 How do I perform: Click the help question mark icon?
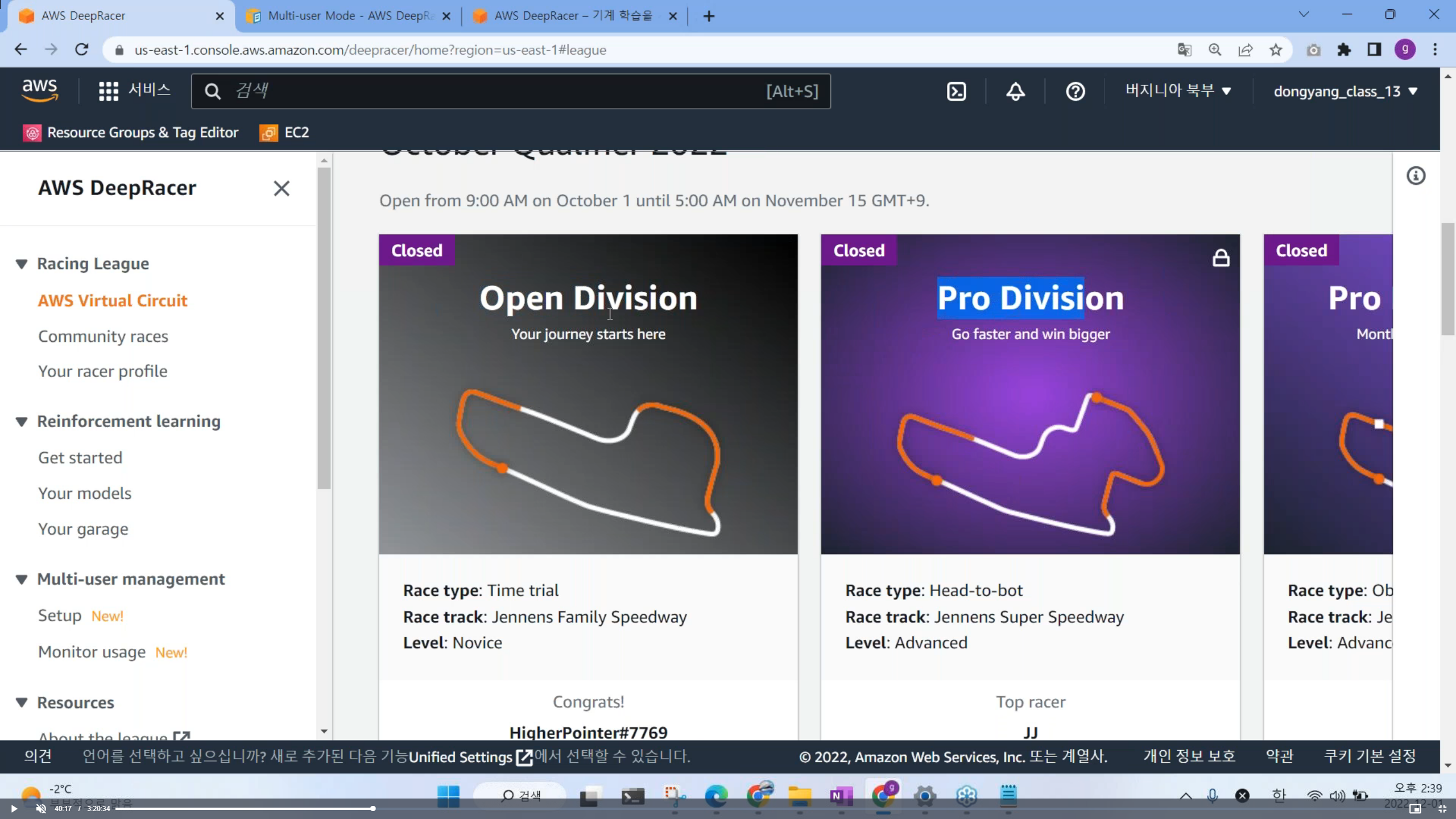(x=1075, y=91)
